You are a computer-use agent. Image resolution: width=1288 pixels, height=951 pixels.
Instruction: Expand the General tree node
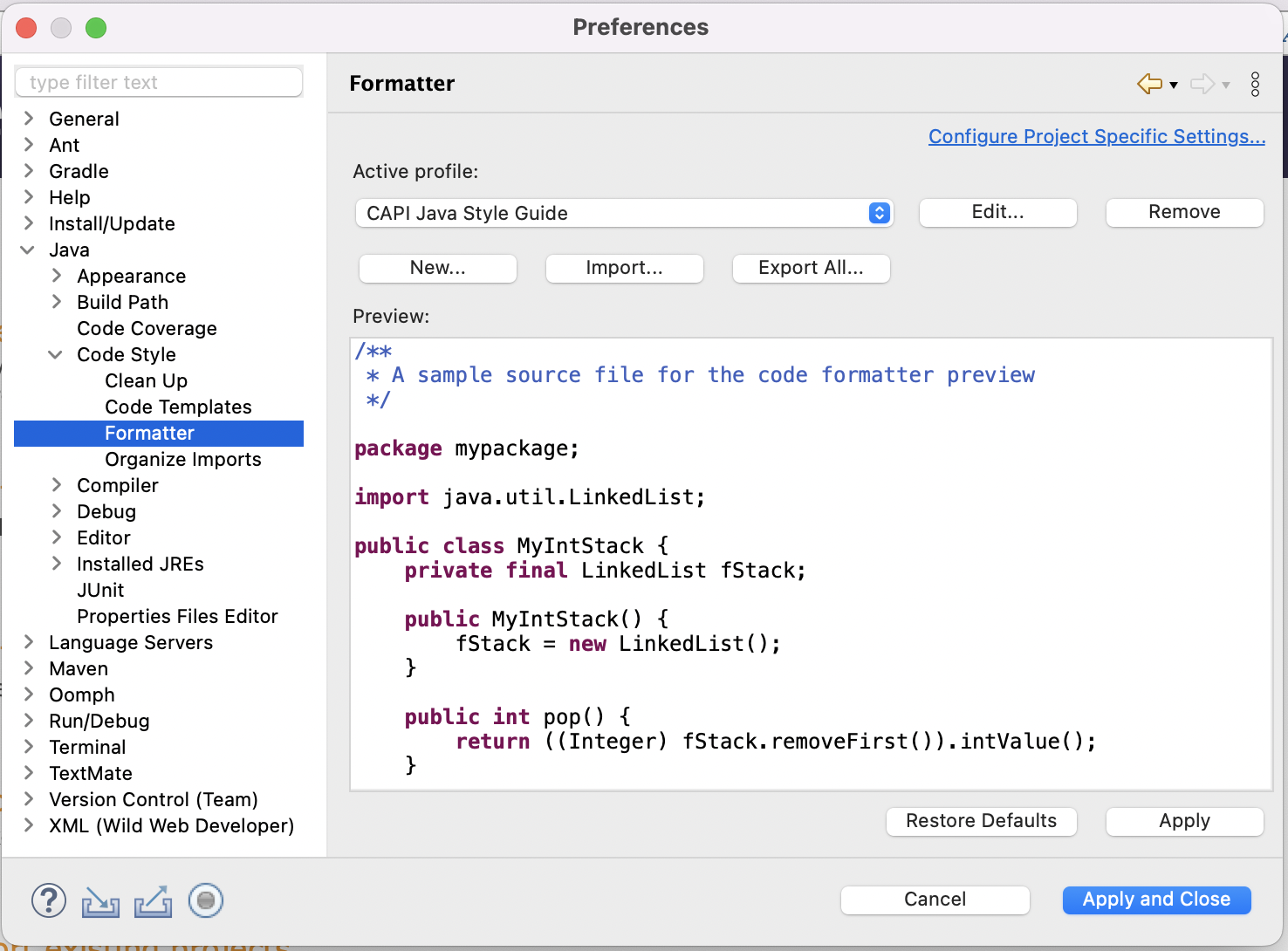[29, 118]
